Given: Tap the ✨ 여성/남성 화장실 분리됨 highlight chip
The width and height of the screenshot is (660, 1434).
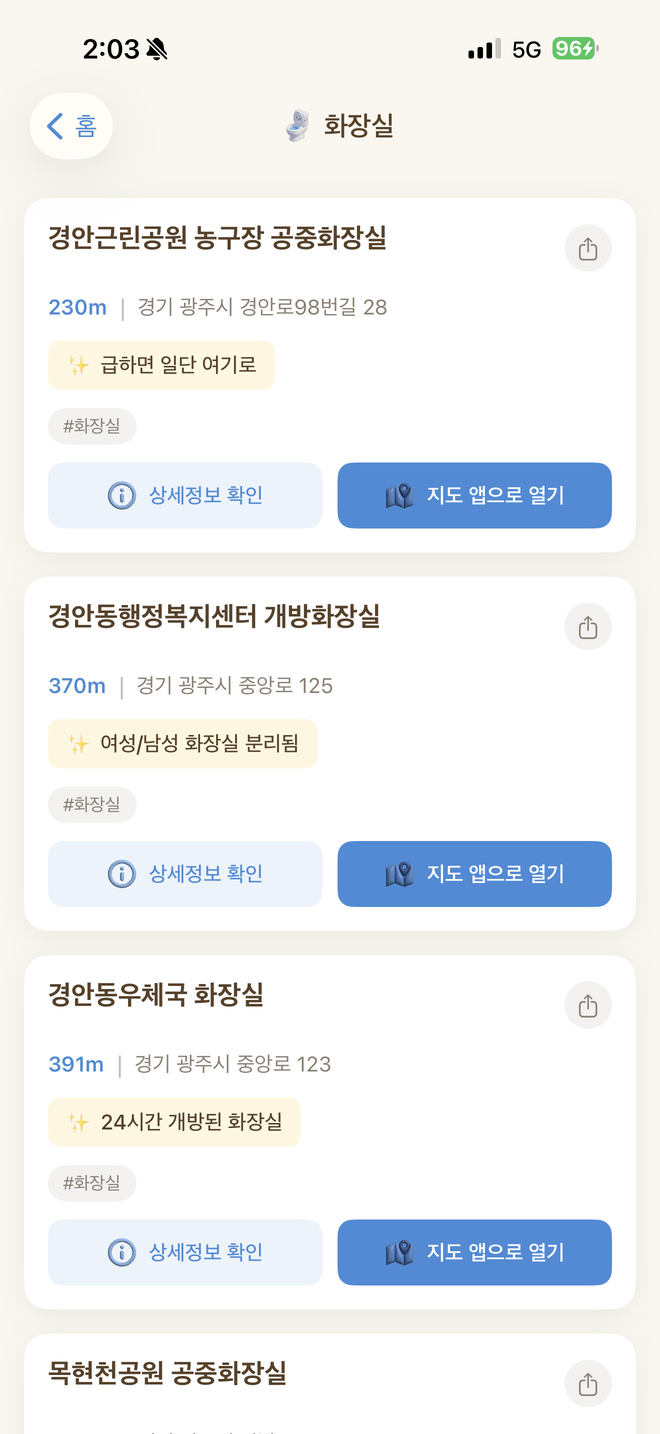Looking at the screenshot, I should (x=183, y=744).
